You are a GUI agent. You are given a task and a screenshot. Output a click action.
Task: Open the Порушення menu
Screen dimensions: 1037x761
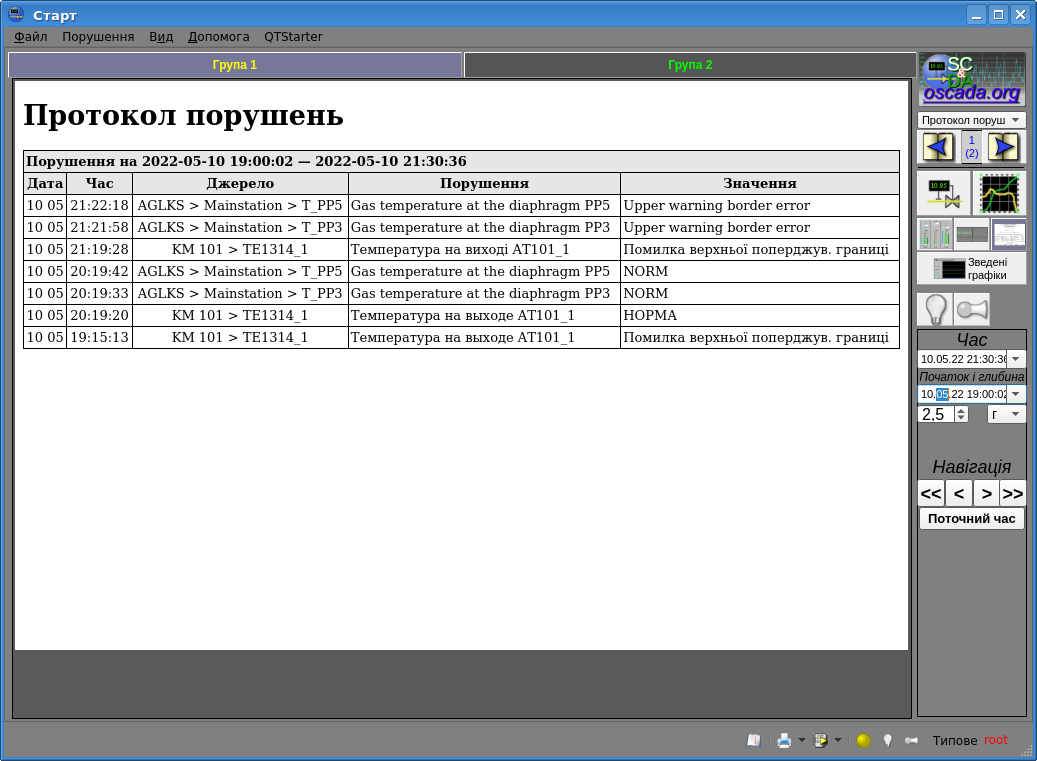pos(98,37)
